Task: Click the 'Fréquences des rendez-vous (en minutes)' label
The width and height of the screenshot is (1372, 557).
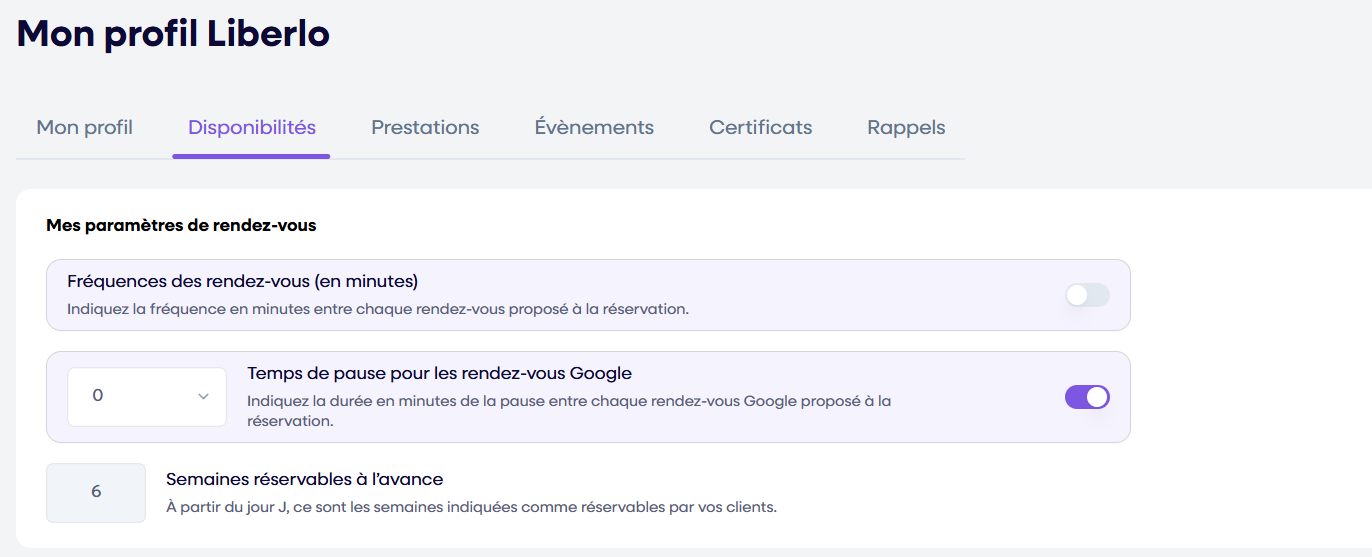Action: tap(242, 281)
